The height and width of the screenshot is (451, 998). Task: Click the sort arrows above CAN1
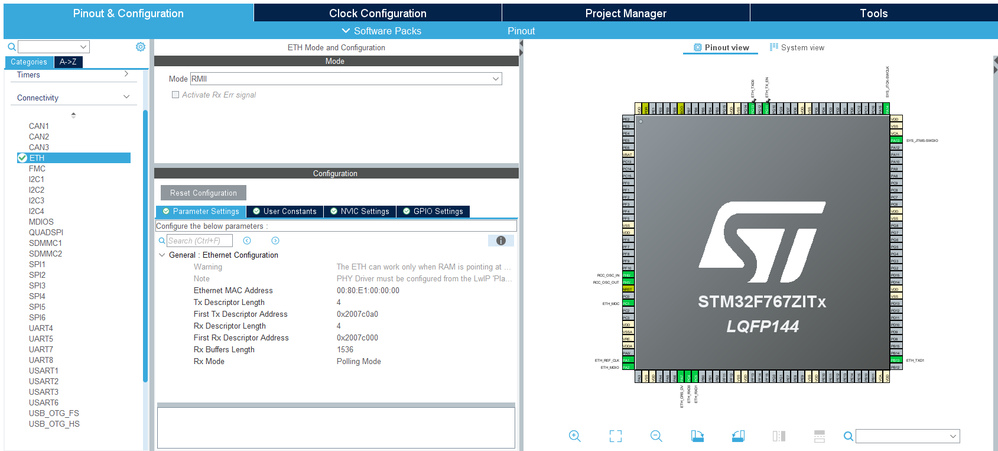[x=73, y=115]
